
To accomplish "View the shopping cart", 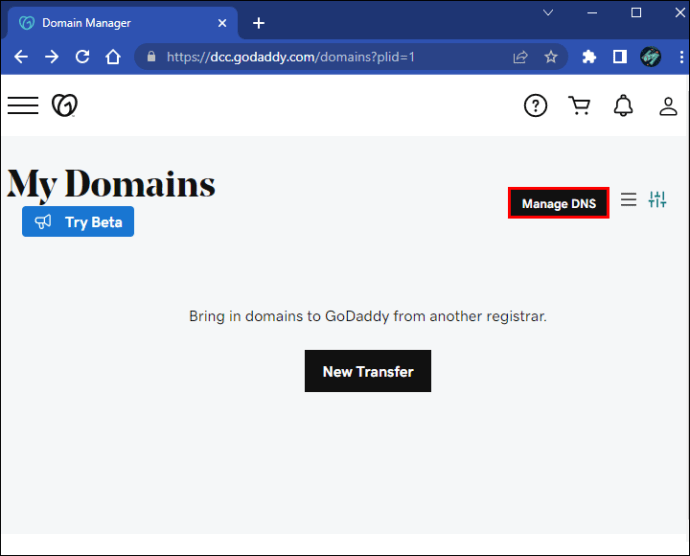I will pos(580,106).
